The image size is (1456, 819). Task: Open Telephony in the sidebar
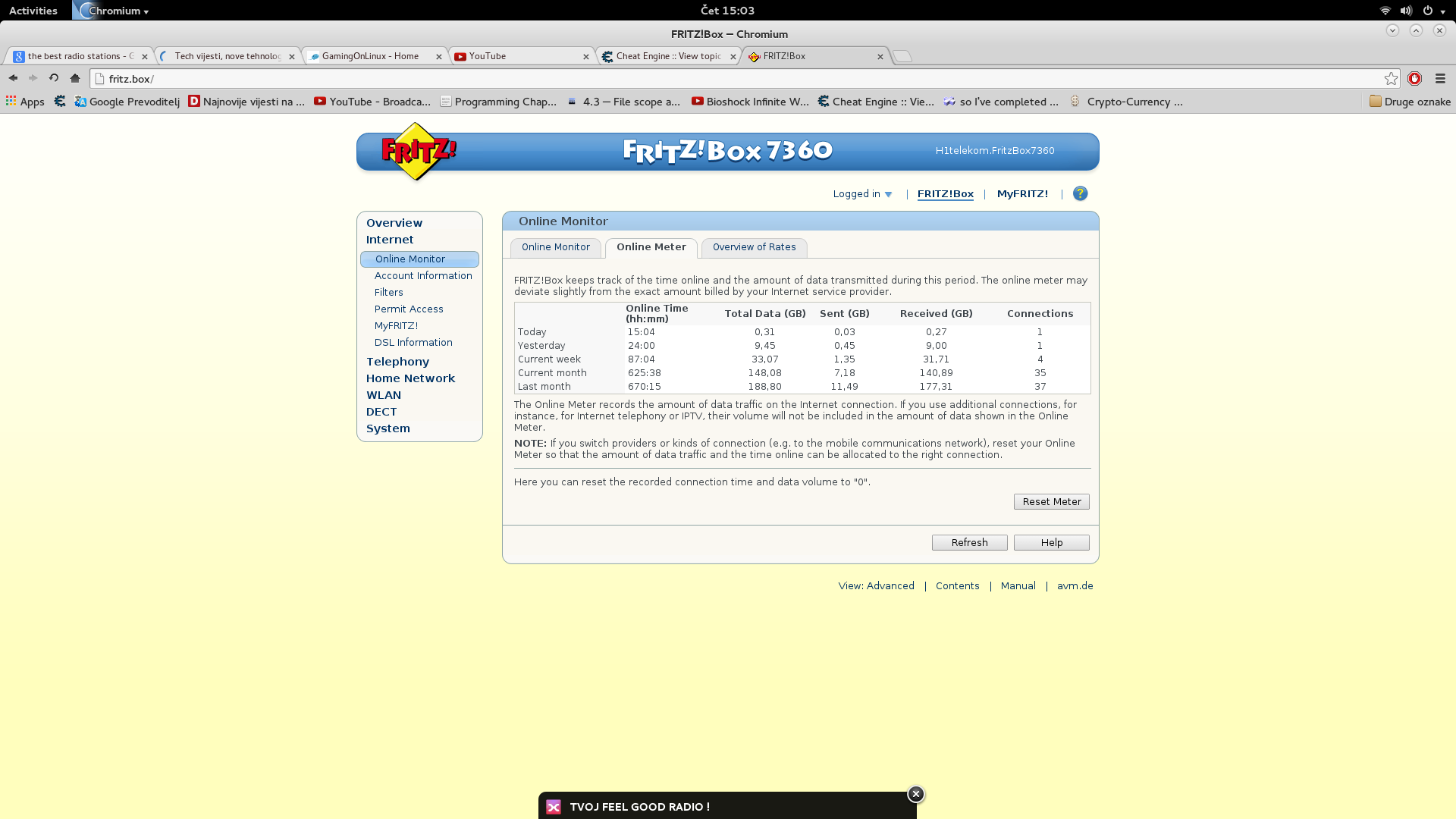[x=397, y=362]
